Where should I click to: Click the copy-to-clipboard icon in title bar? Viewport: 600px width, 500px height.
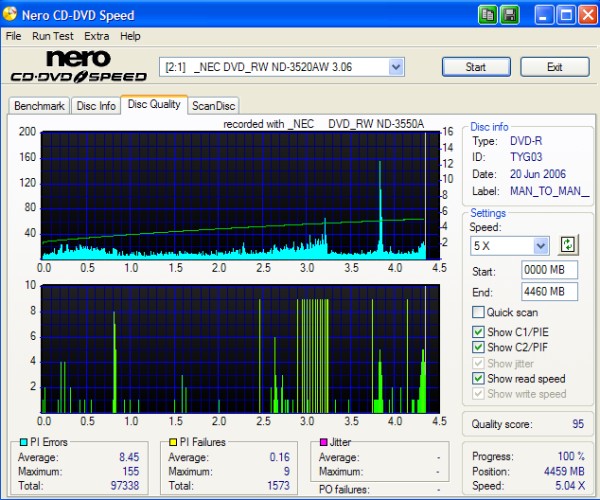click(x=488, y=15)
